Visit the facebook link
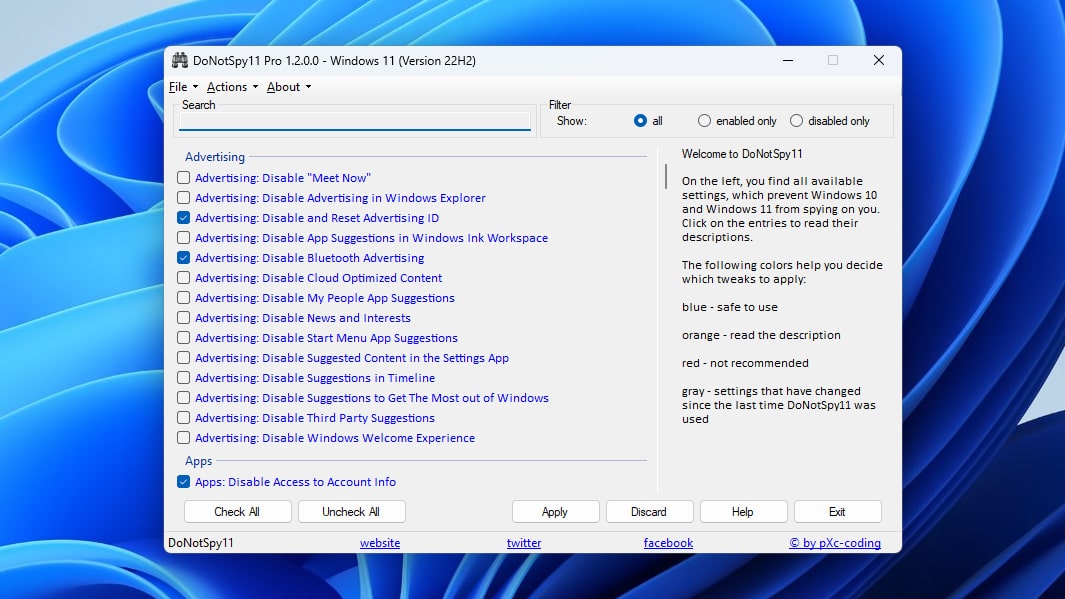This screenshot has width=1065, height=599. (668, 542)
